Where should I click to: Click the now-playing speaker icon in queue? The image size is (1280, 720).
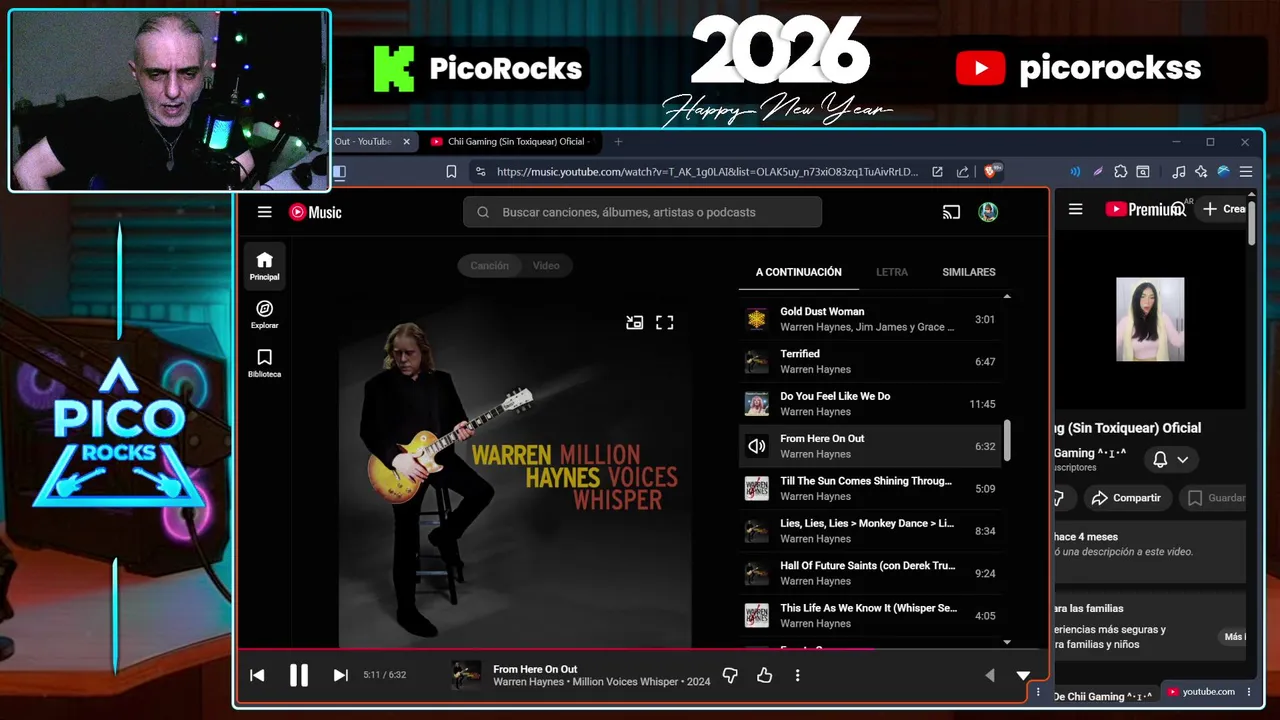point(757,446)
